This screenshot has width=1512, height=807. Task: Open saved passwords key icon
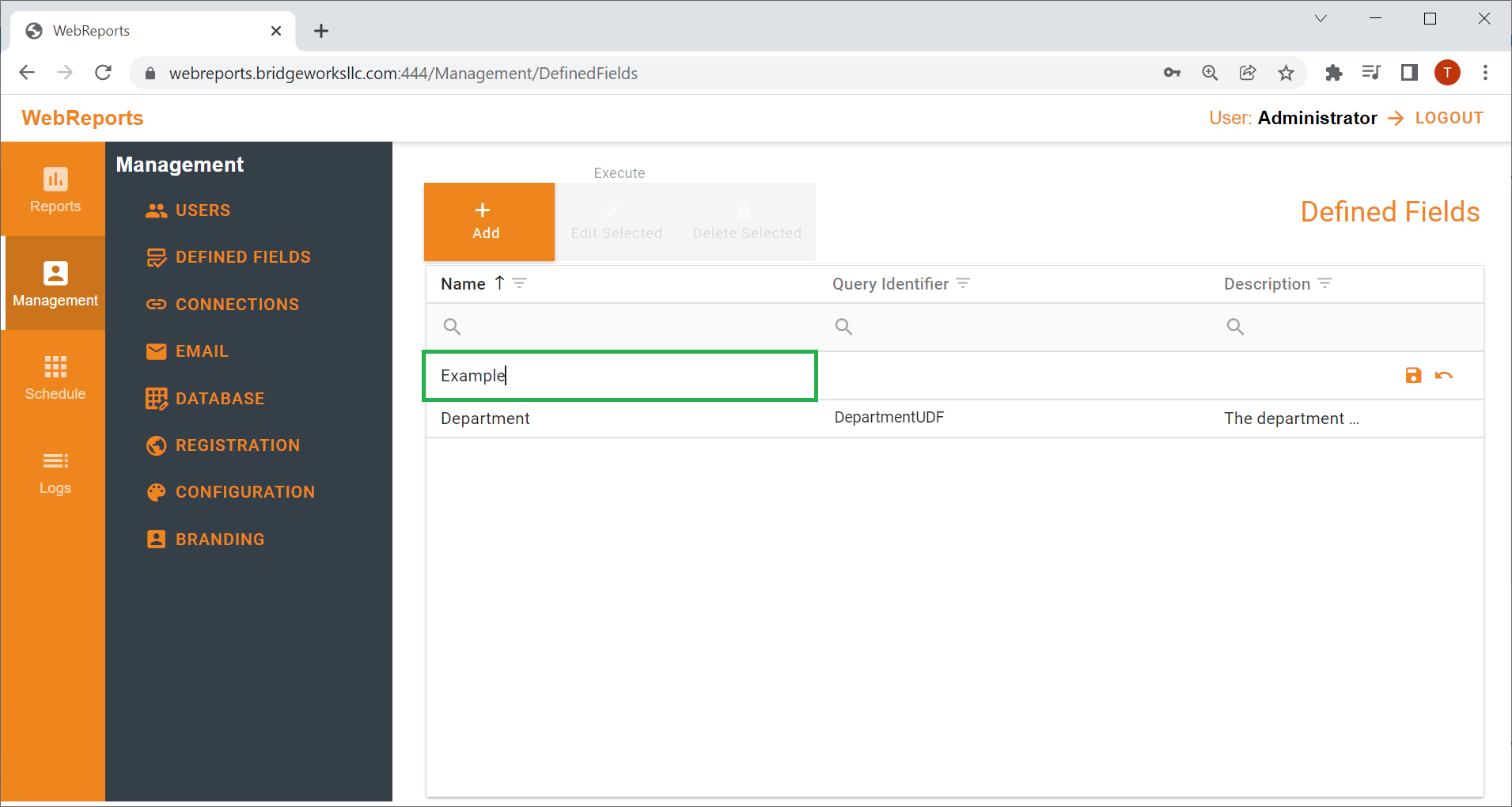[1172, 73]
